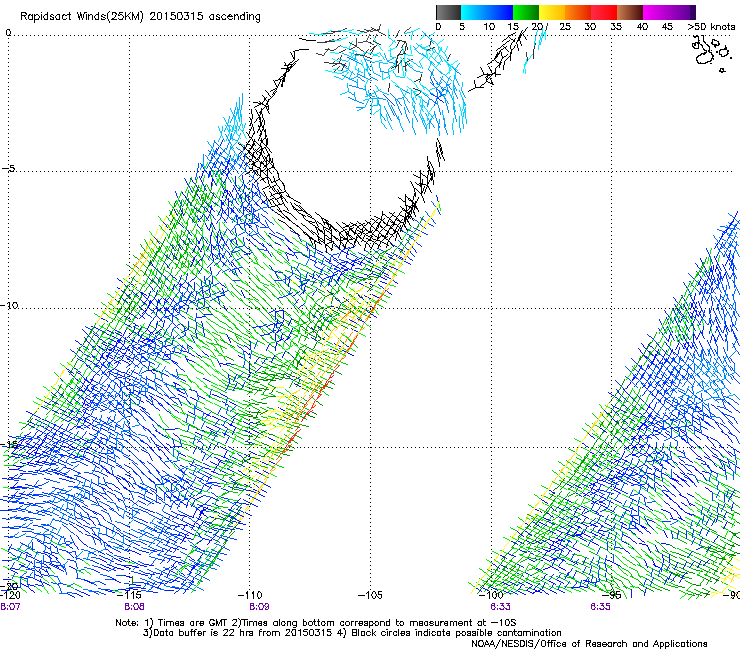Click the "-15" latitude axis label
The height and width of the screenshot is (650, 740).
9,445
